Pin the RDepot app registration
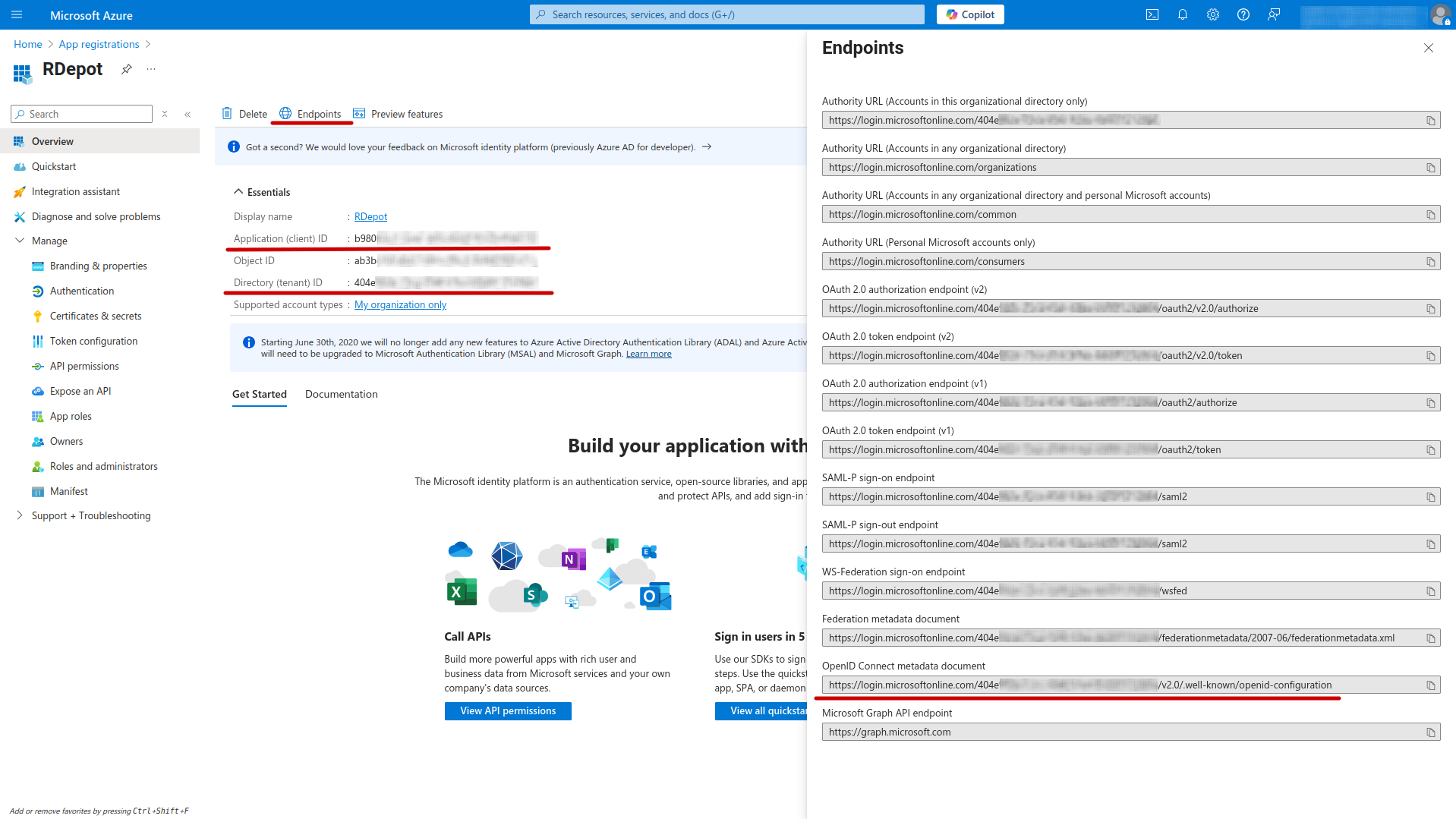 pyautogui.click(x=127, y=69)
